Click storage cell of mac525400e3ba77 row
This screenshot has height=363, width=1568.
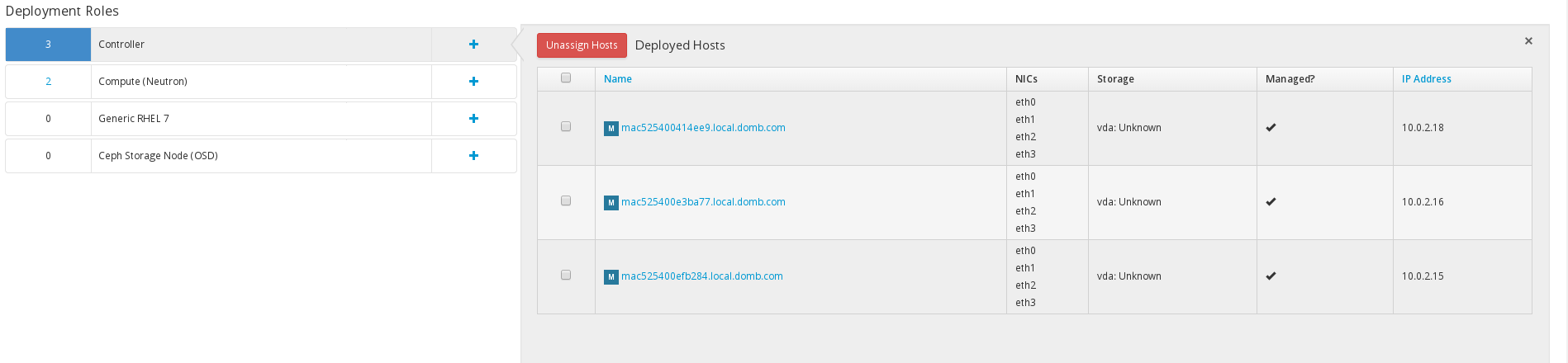pyautogui.click(x=1172, y=202)
